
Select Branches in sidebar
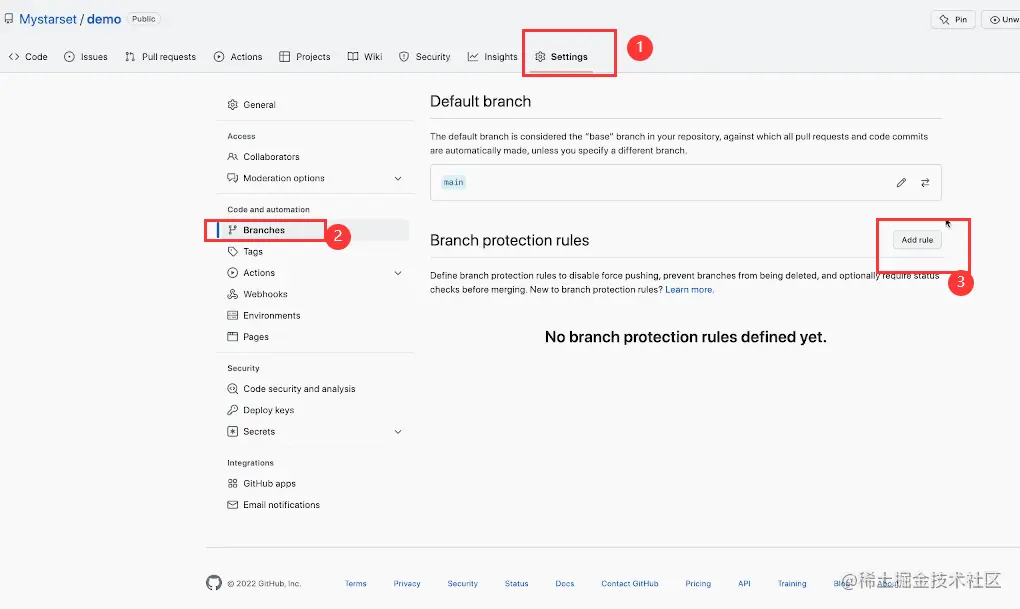click(314, 230)
